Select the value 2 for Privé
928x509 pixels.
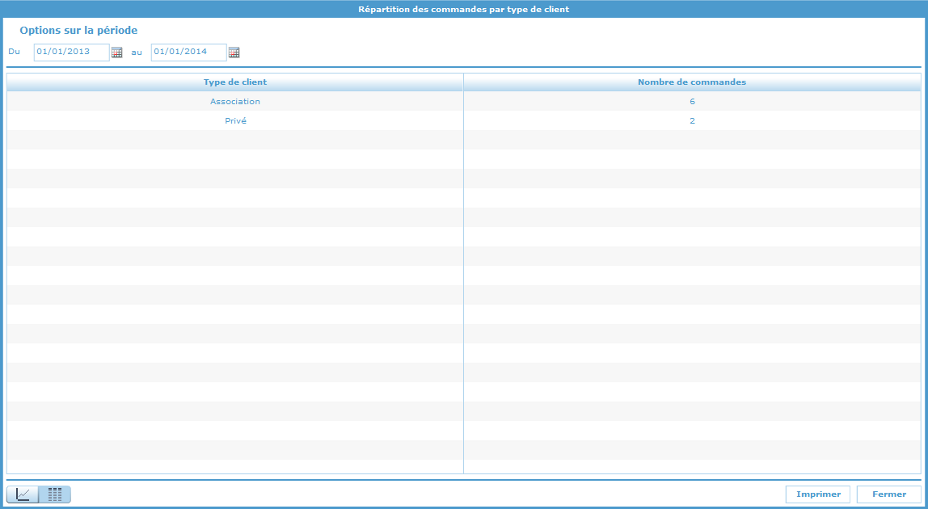[x=692, y=121]
